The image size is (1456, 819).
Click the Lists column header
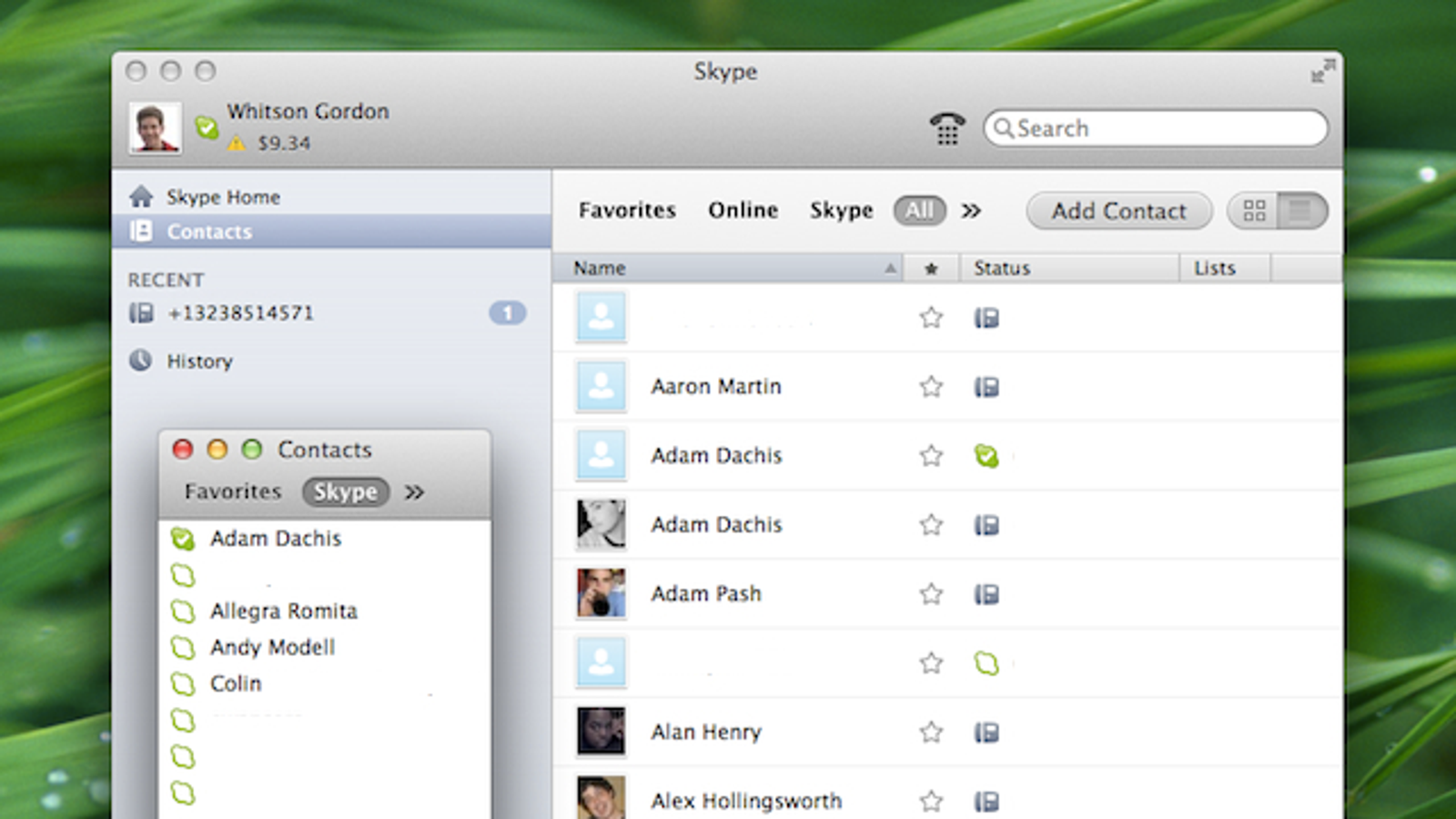pos(1224,268)
